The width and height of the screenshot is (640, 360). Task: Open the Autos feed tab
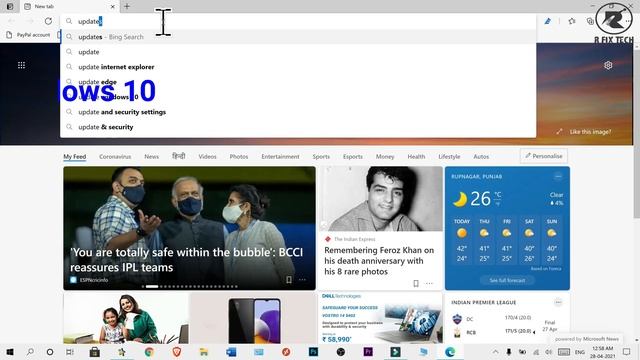481,156
